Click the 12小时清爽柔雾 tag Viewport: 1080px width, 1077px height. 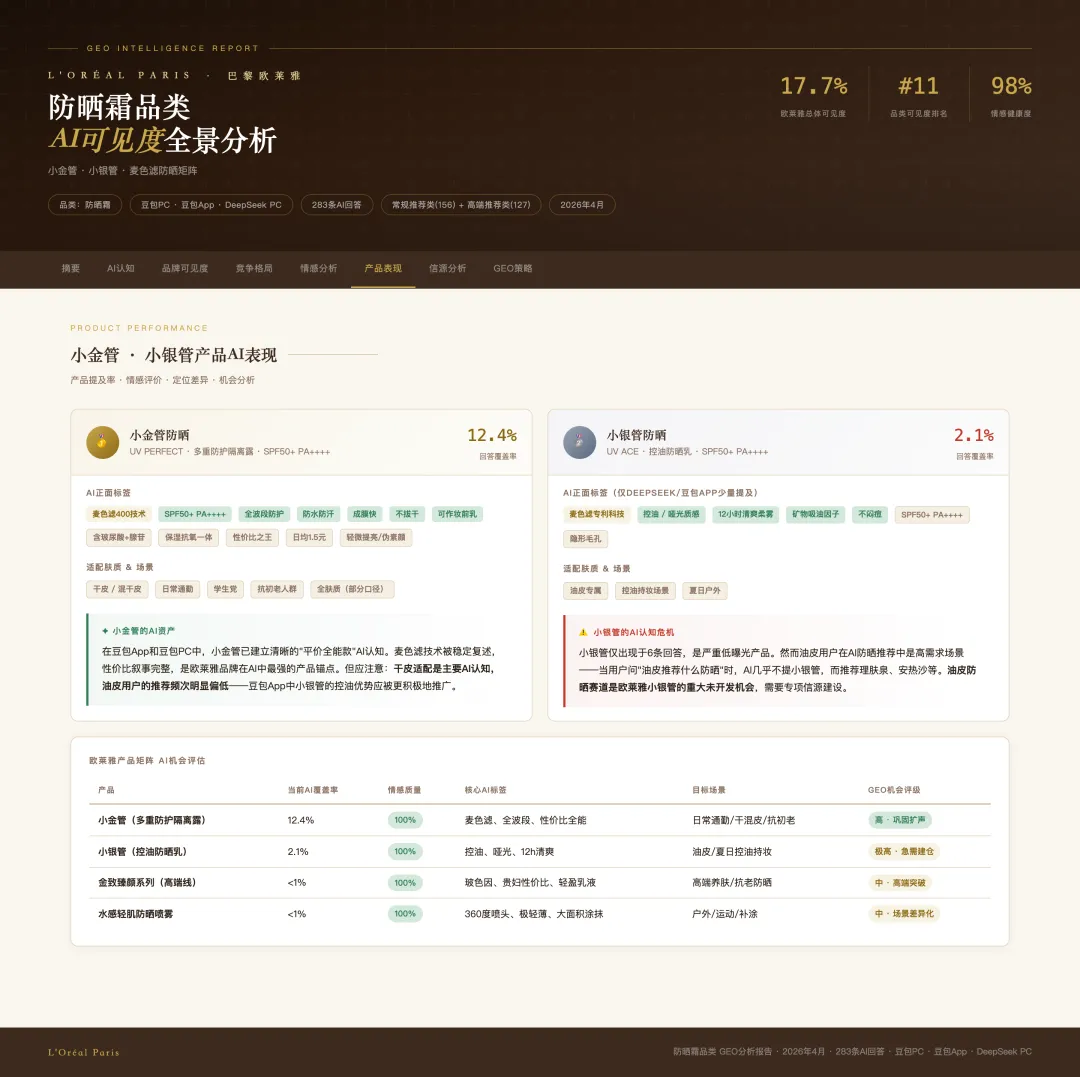coord(745,514)
